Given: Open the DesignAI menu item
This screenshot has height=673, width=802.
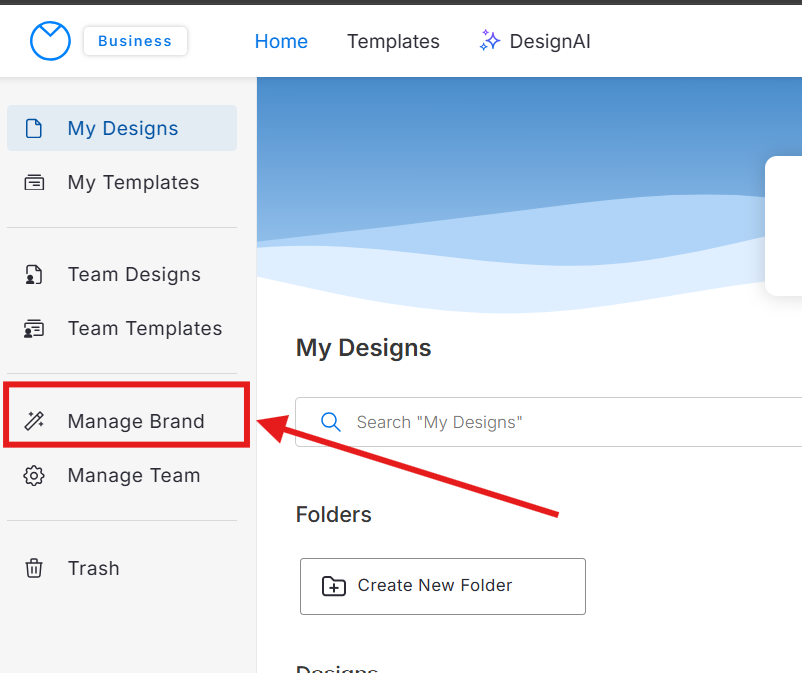Looking at the screenshot, I should (549, 41).
